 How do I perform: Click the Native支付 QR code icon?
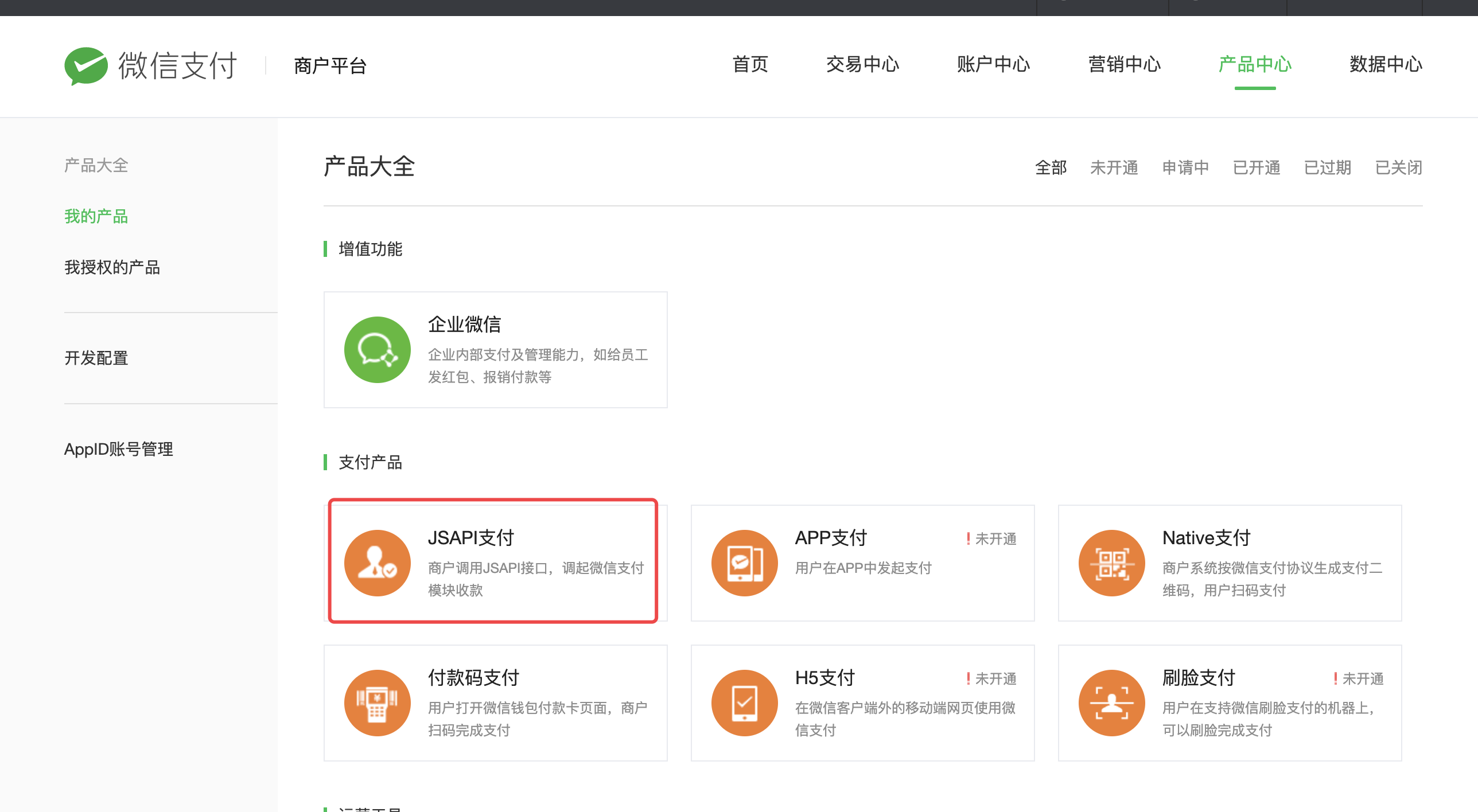pos(1111,563)
